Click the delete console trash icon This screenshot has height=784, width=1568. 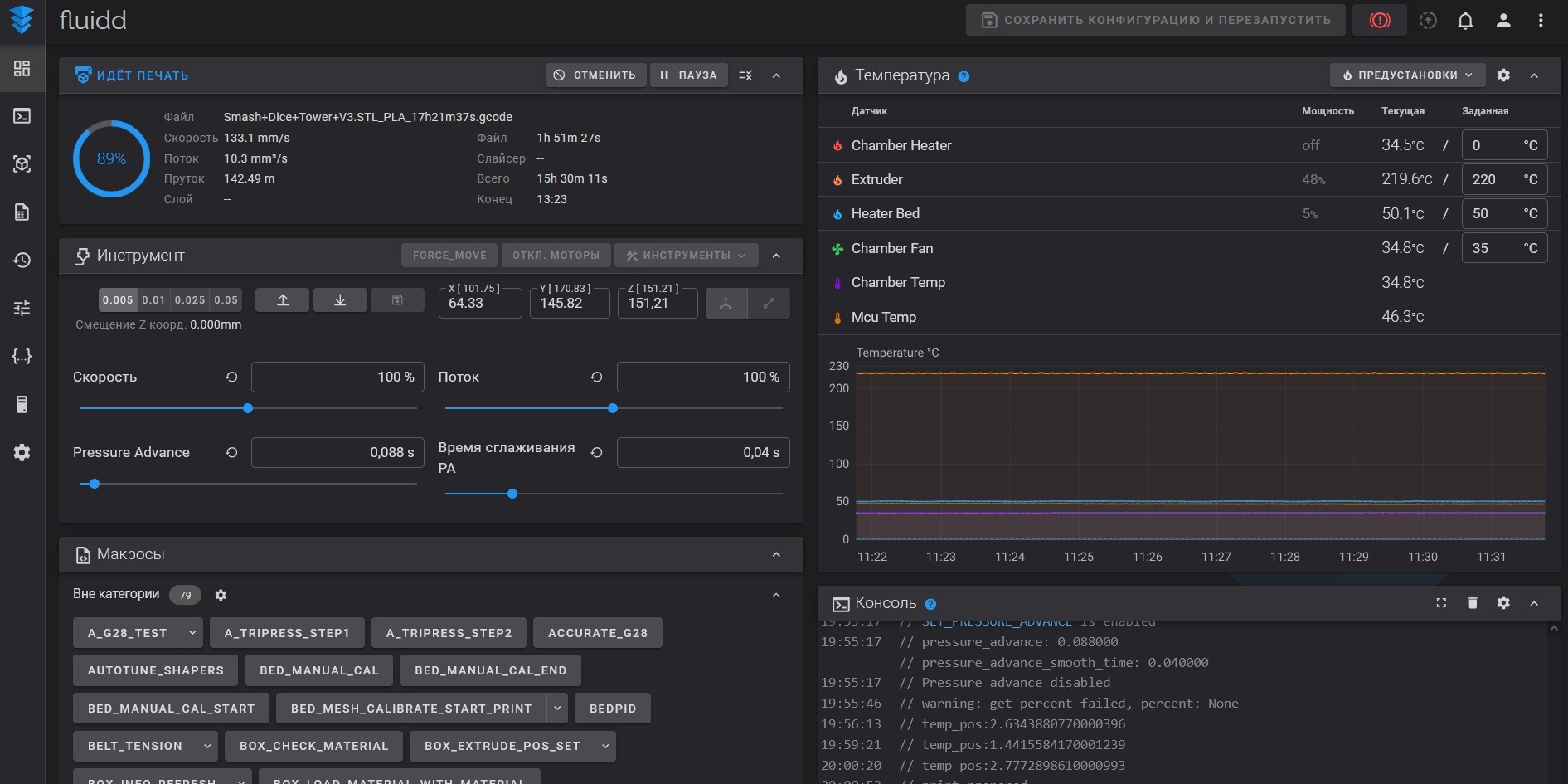point(1473,603)
